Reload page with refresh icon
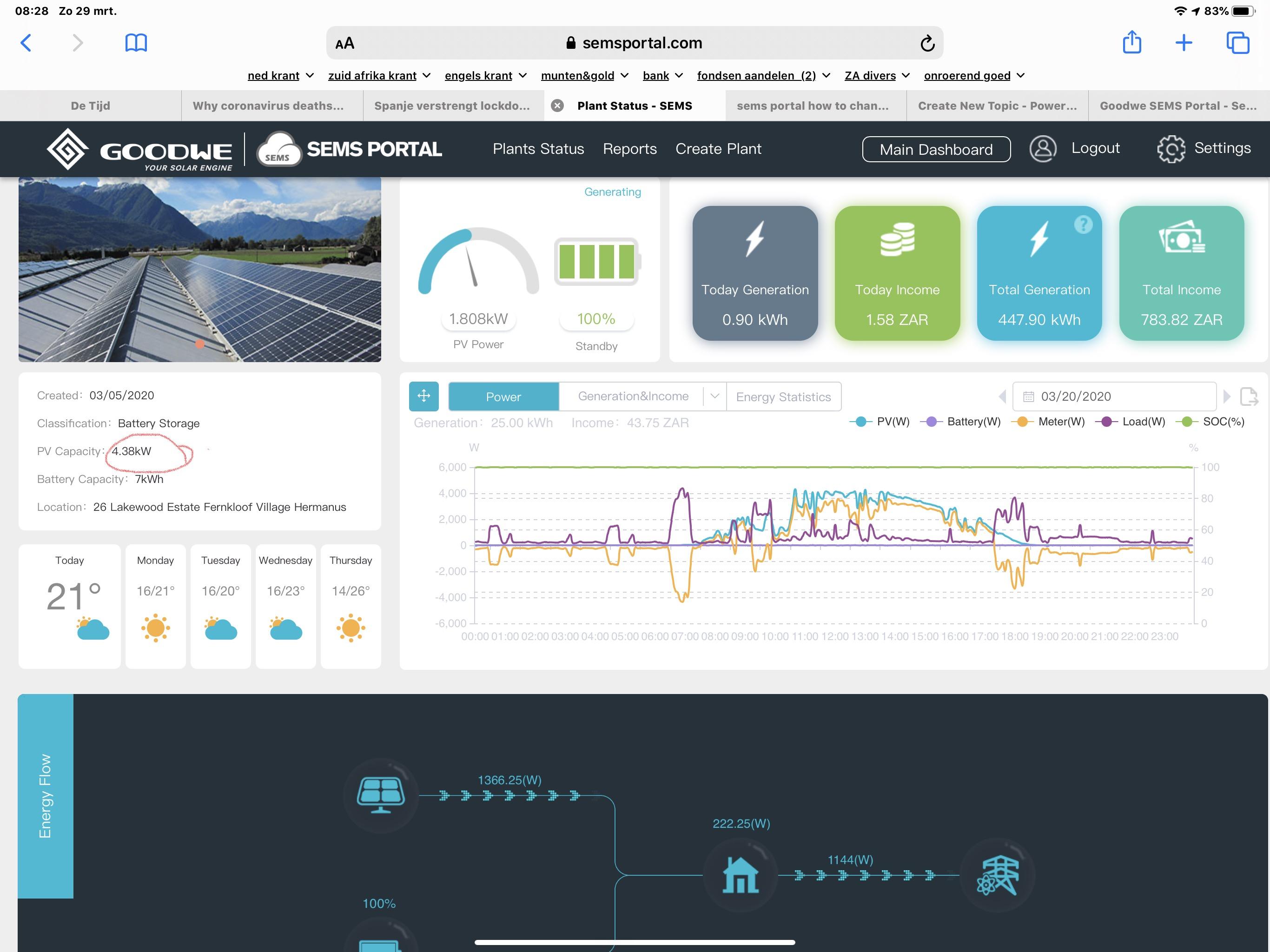The width and height of the screenshot is (1270, 952). pyautogui.click(x=927, y=43)
